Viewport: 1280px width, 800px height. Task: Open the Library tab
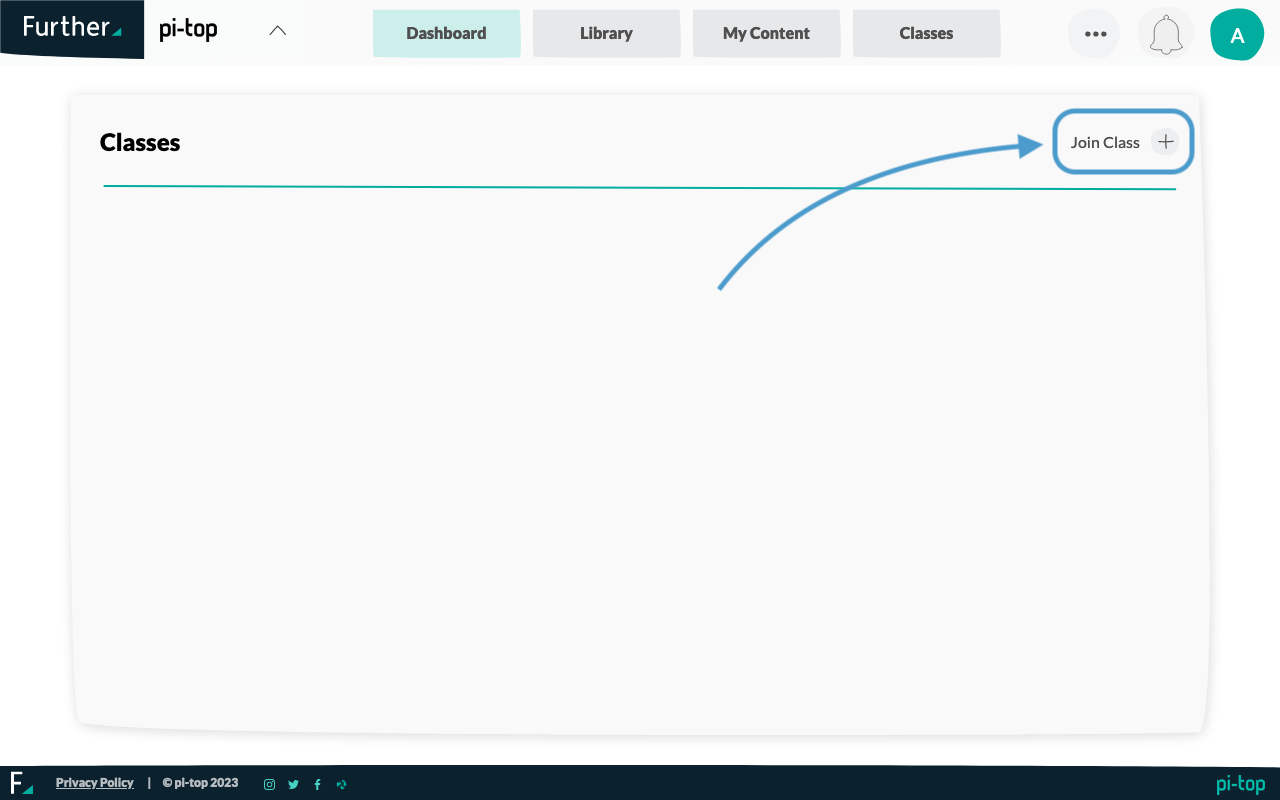pyautogui.click(x=606, y=33)
